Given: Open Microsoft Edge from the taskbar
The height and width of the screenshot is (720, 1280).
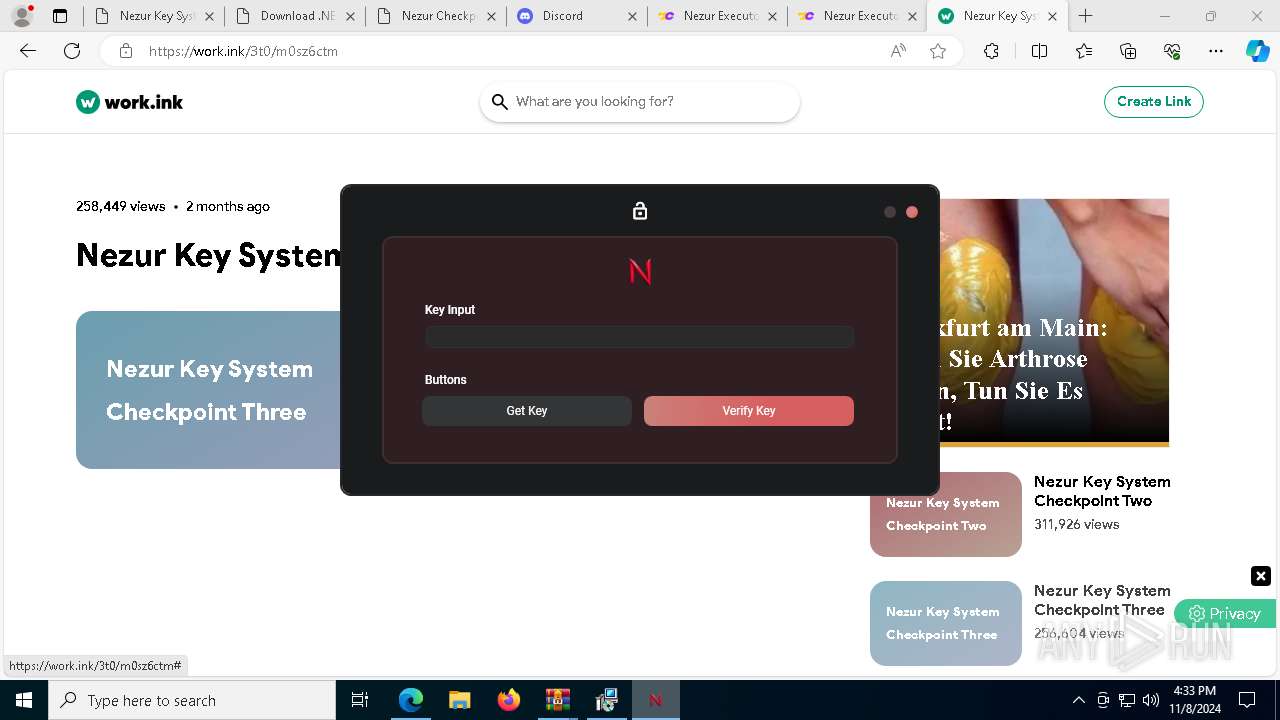Looking at the screenshot, I should (x=411, y=700).
